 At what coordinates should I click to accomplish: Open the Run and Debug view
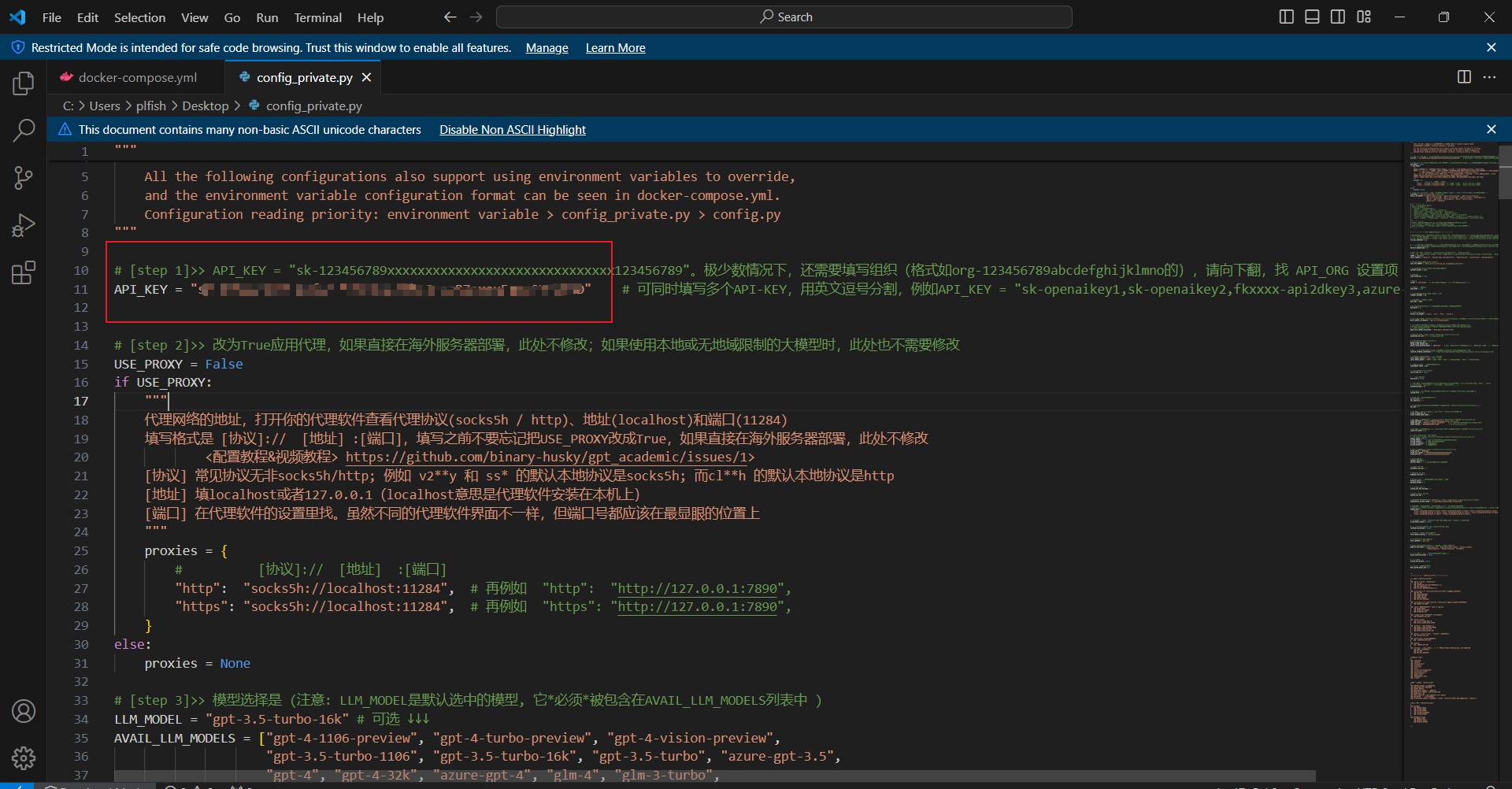(x=24, y=226)
